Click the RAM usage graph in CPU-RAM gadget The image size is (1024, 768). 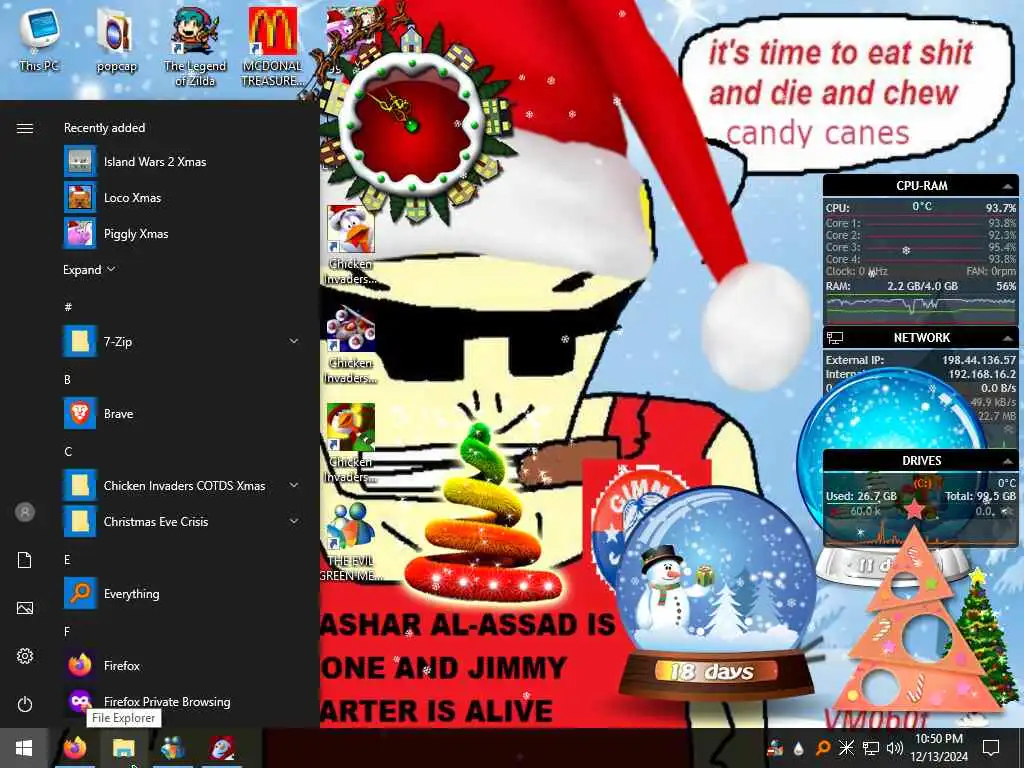921,308
